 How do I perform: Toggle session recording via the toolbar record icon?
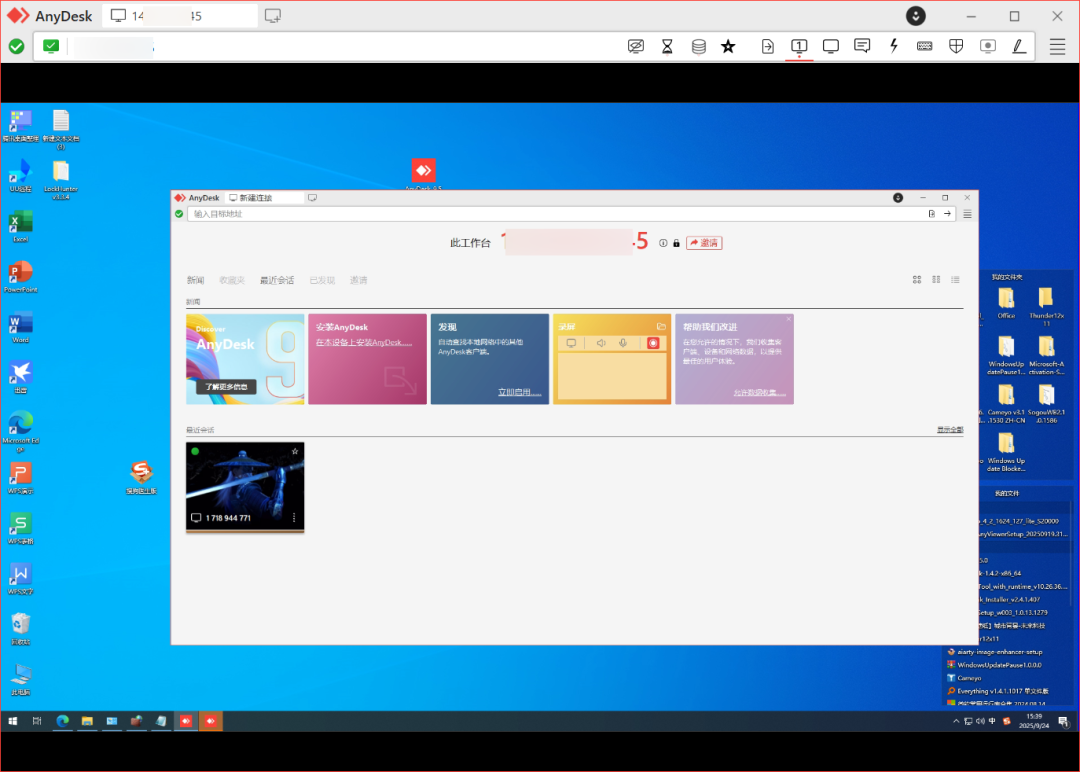click(988, 46)
